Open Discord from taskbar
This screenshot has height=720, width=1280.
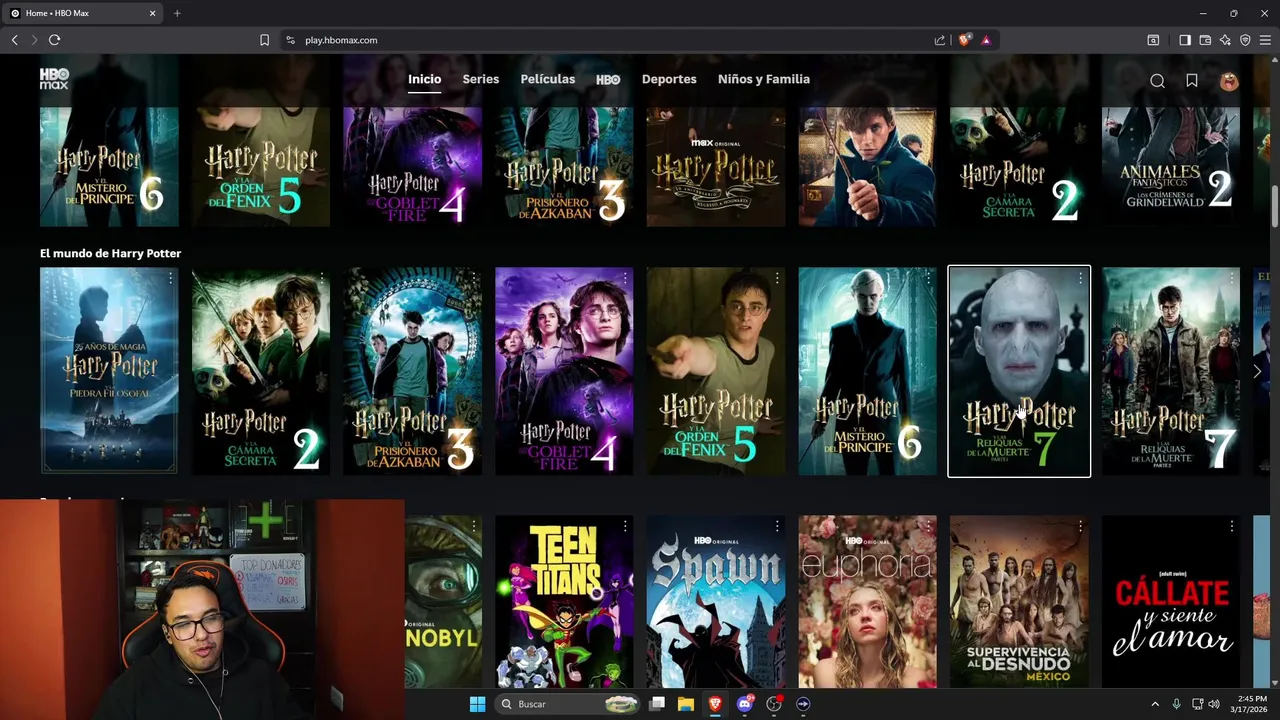744,704
